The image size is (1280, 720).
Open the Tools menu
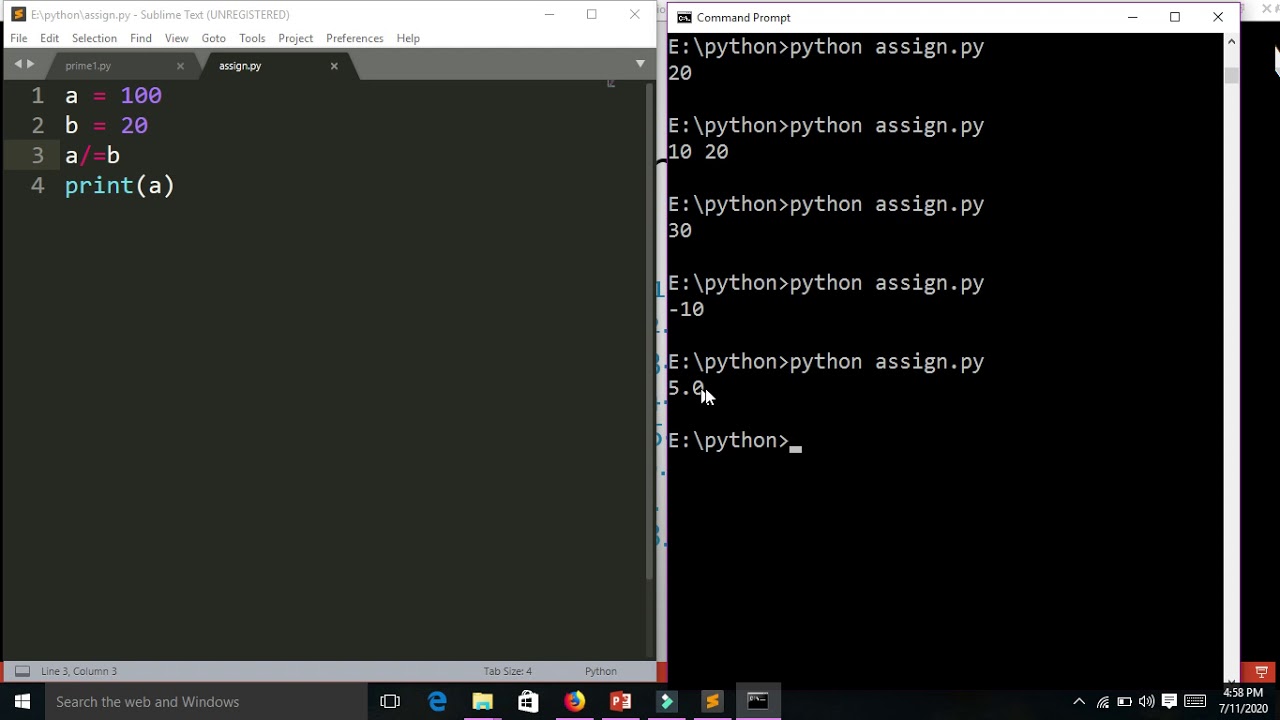tap(252, 38)
